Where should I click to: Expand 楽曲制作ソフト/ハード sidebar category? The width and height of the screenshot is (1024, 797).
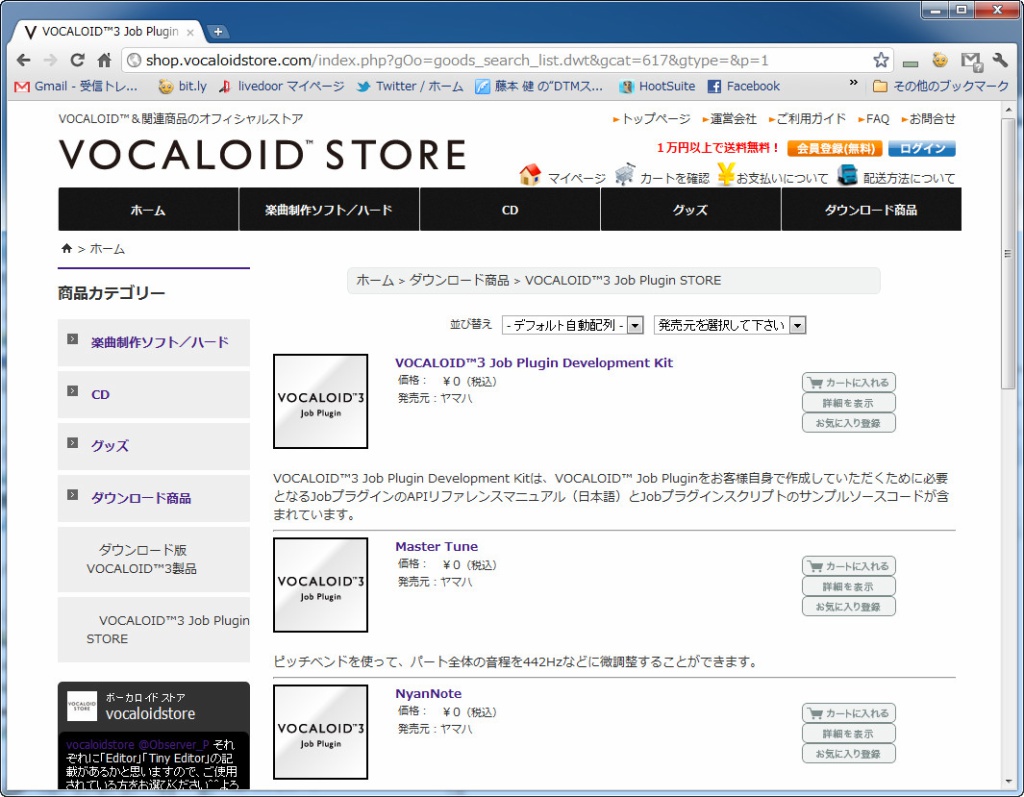pyautogui.click(x=153, y=342)
